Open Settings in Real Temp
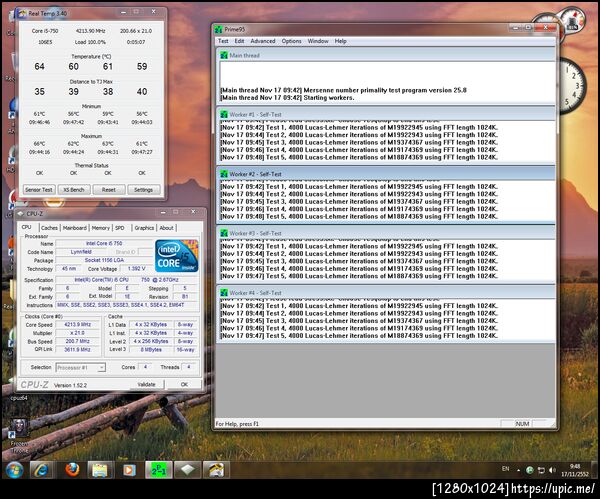 (x=143, y=190)
